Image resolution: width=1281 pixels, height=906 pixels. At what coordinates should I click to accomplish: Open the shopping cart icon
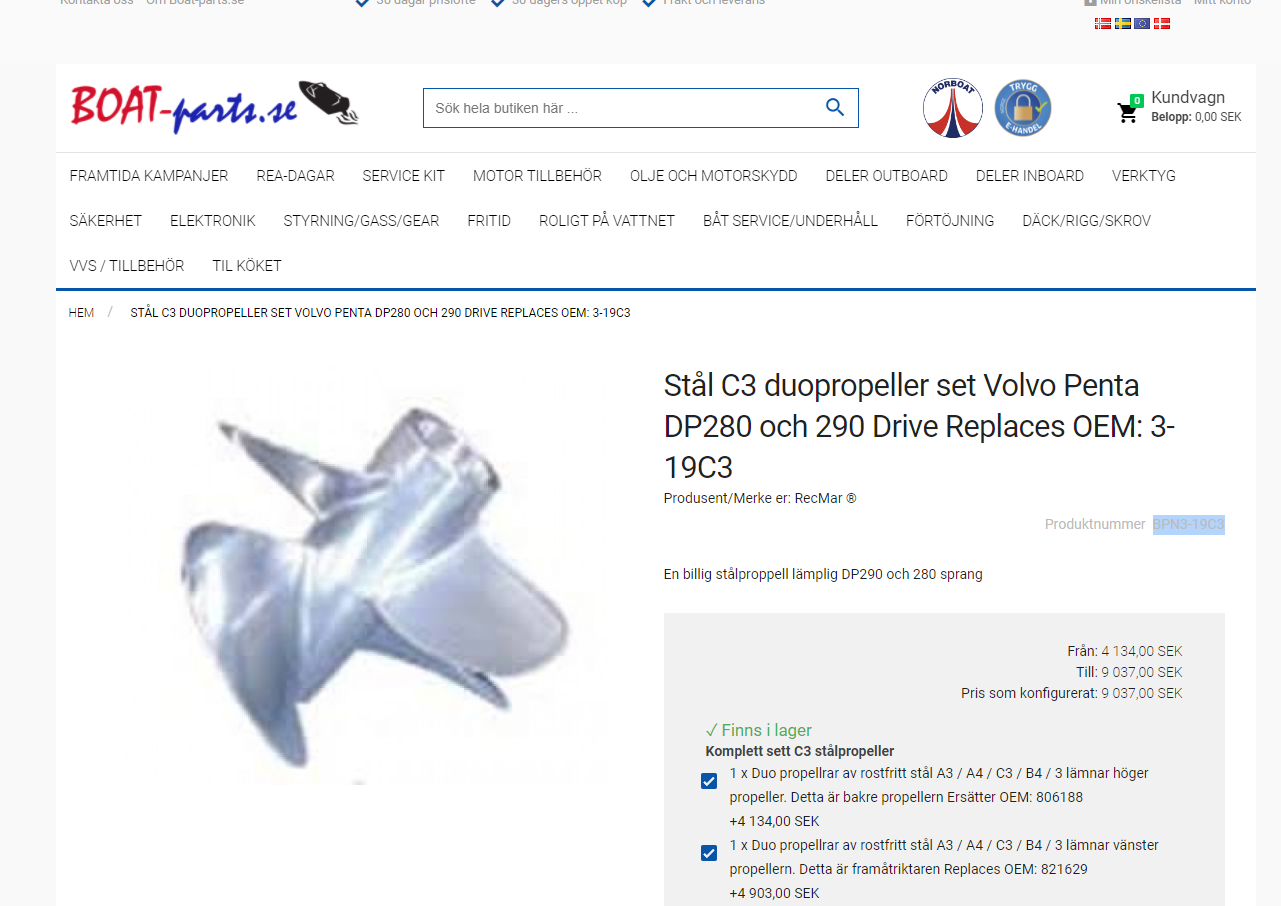coord(1128,112)
